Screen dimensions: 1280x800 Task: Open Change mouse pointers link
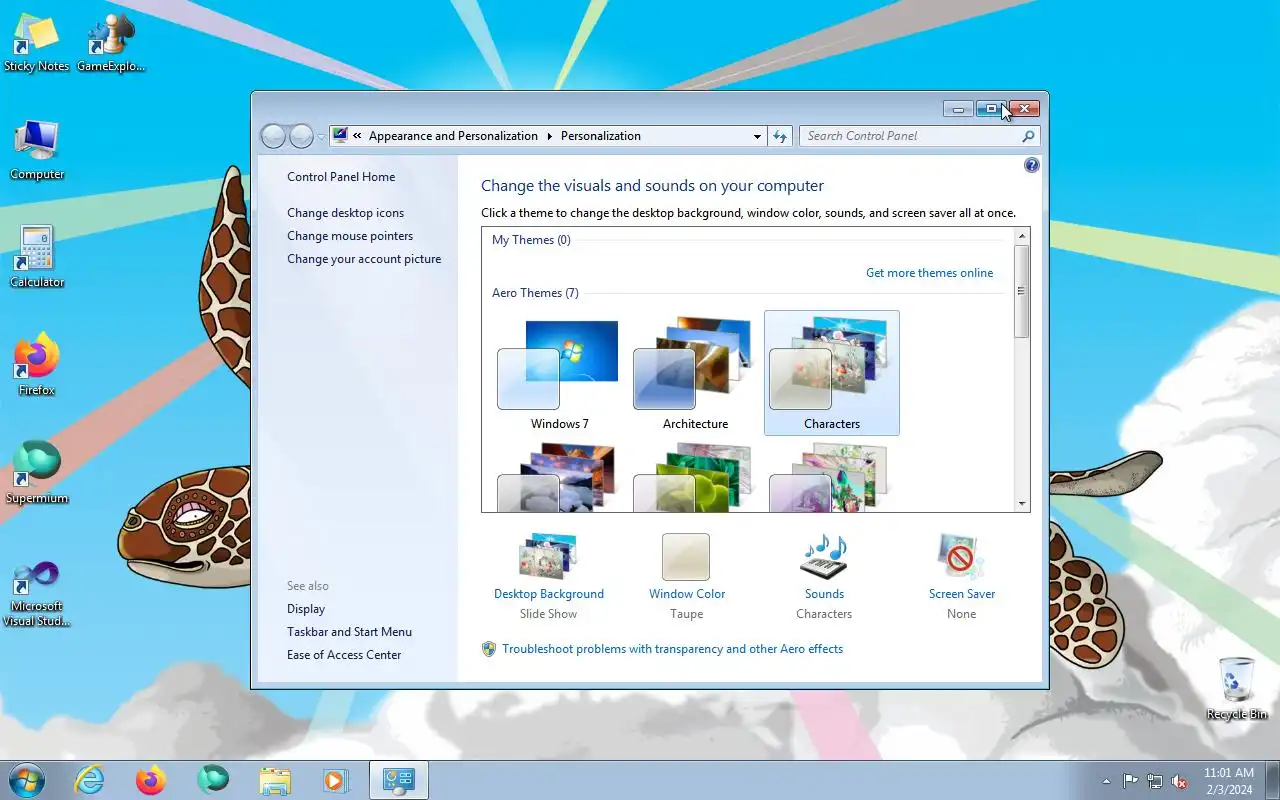350,236
